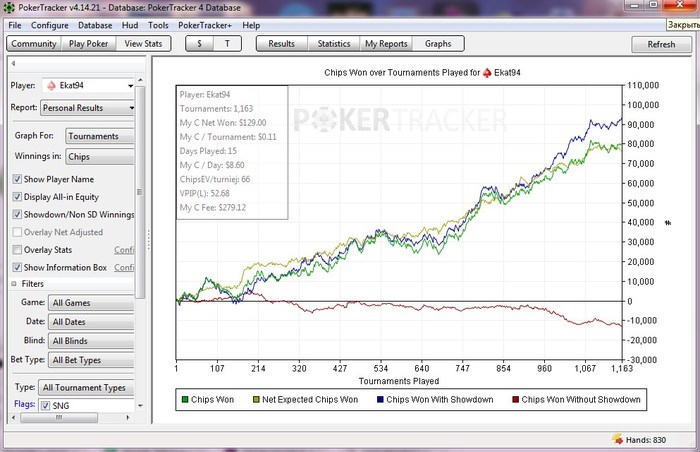Switch to the Play Poker tab
Image resolution: width=700 pixels, height=452 pixels.
(x=88, y=44)
